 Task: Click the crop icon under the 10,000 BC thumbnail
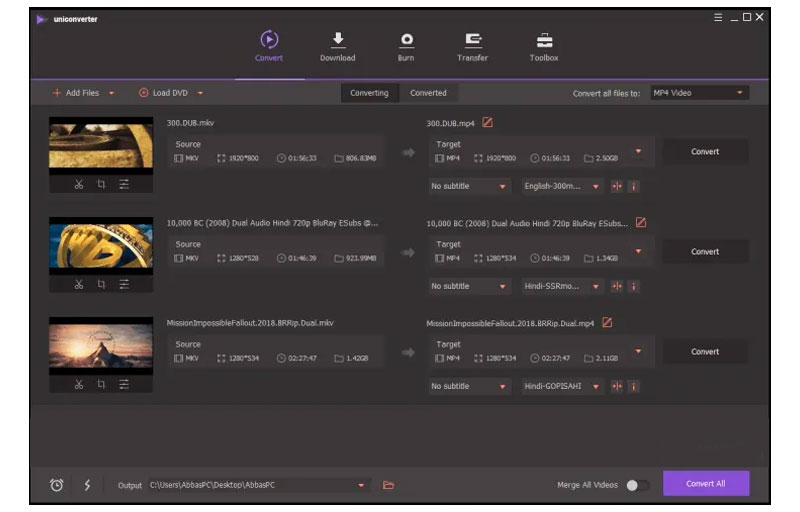(101, 284)
